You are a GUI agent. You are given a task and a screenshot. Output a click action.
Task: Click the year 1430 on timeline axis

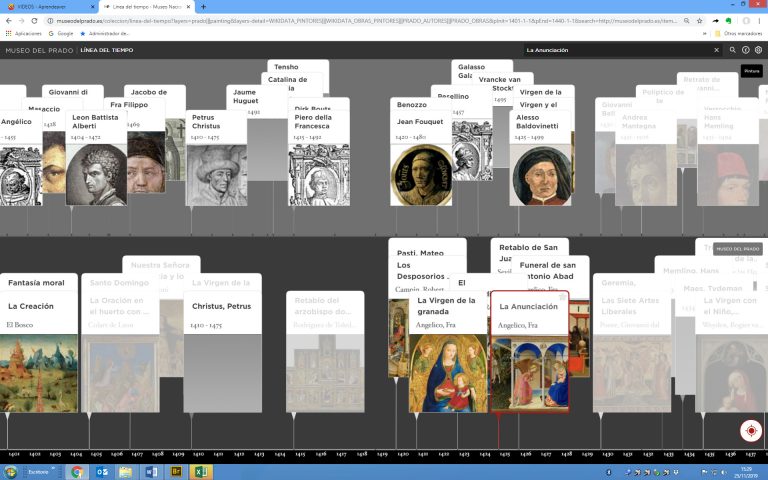click(608, 454)
